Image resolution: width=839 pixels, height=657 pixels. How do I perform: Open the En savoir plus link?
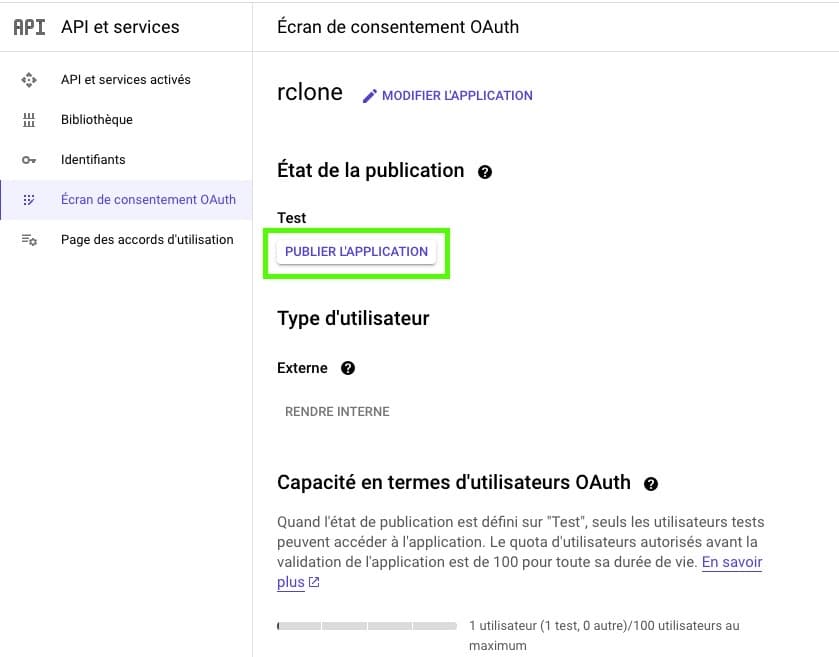(x=731, y=562)
